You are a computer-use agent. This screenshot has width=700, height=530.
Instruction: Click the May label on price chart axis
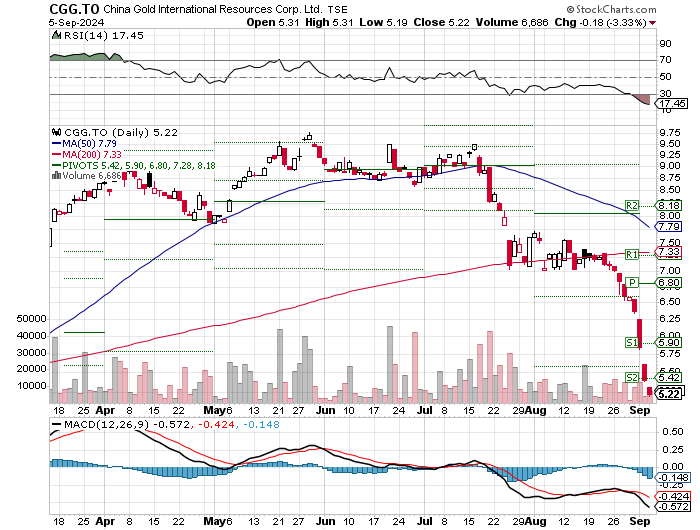[x=214, y=410]
